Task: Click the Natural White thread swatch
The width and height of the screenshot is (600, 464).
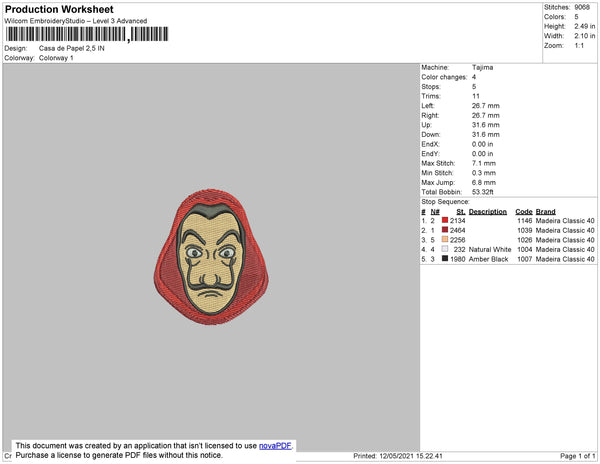Action: pos(445,249)
